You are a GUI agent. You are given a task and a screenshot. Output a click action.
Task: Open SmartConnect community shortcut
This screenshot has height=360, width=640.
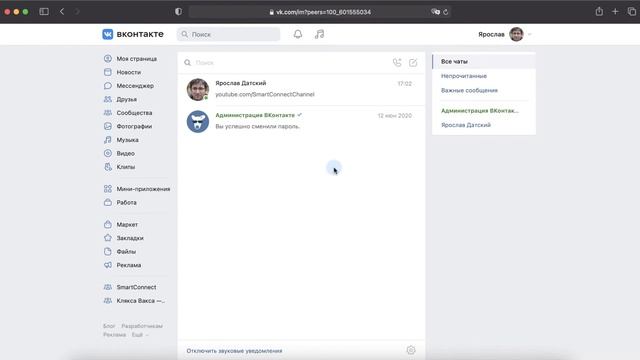(136, 287)
